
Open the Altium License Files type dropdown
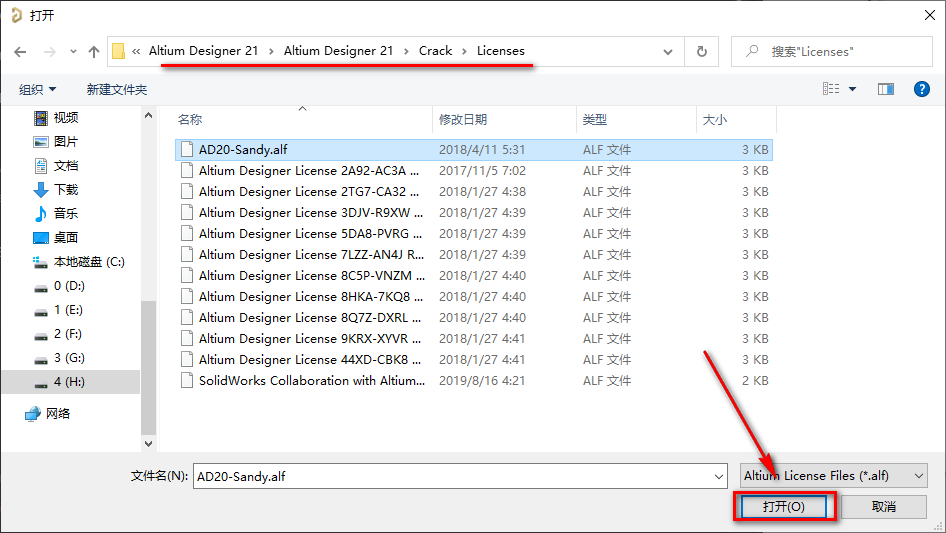[x=834, y=476]
